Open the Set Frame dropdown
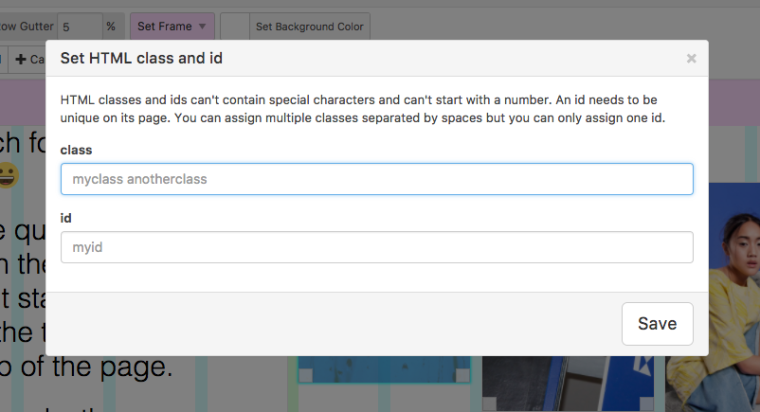The image size is (760, 412). click(172, 26)
